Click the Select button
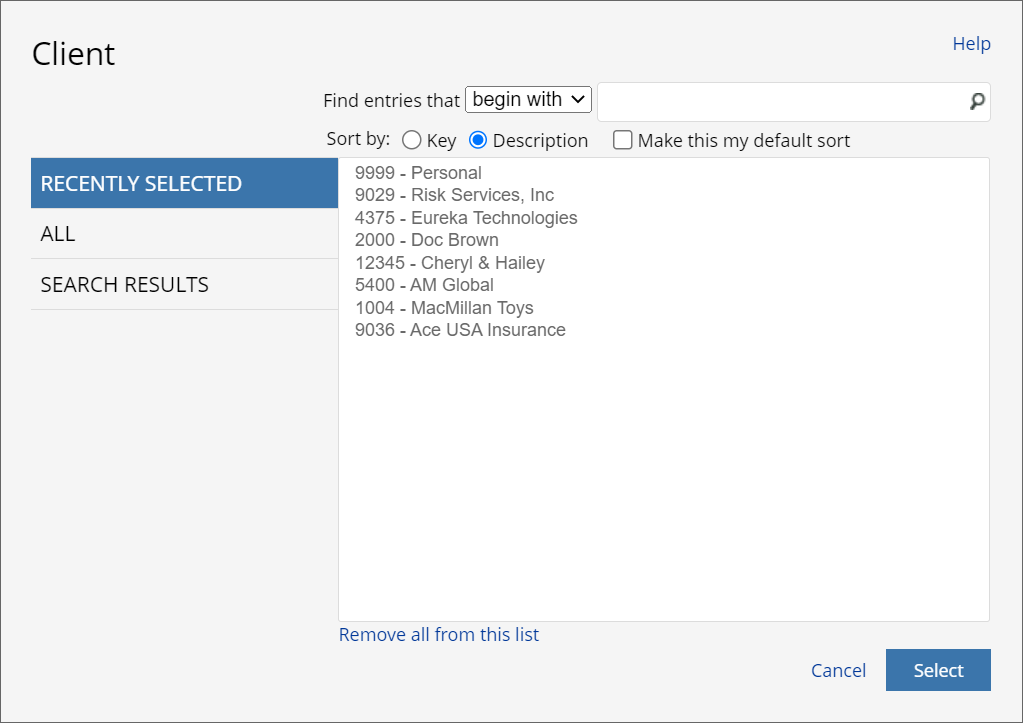This screenshot has height=723, width=1023. click(937, 670)
